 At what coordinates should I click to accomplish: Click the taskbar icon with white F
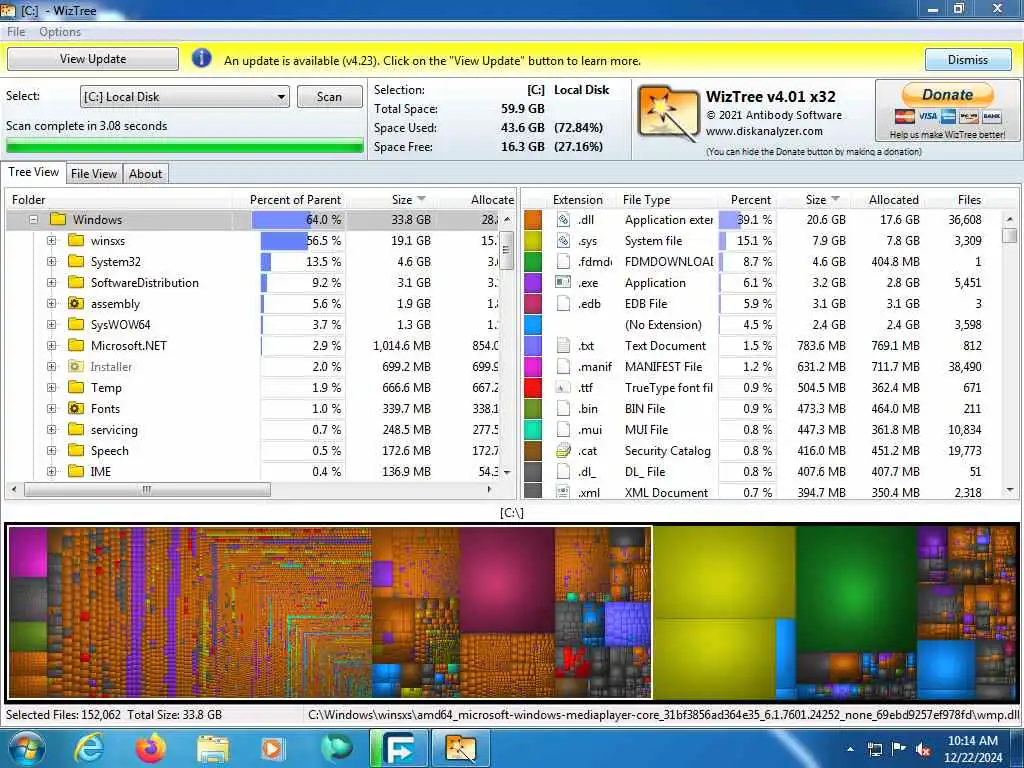click(x=398, y=748)
